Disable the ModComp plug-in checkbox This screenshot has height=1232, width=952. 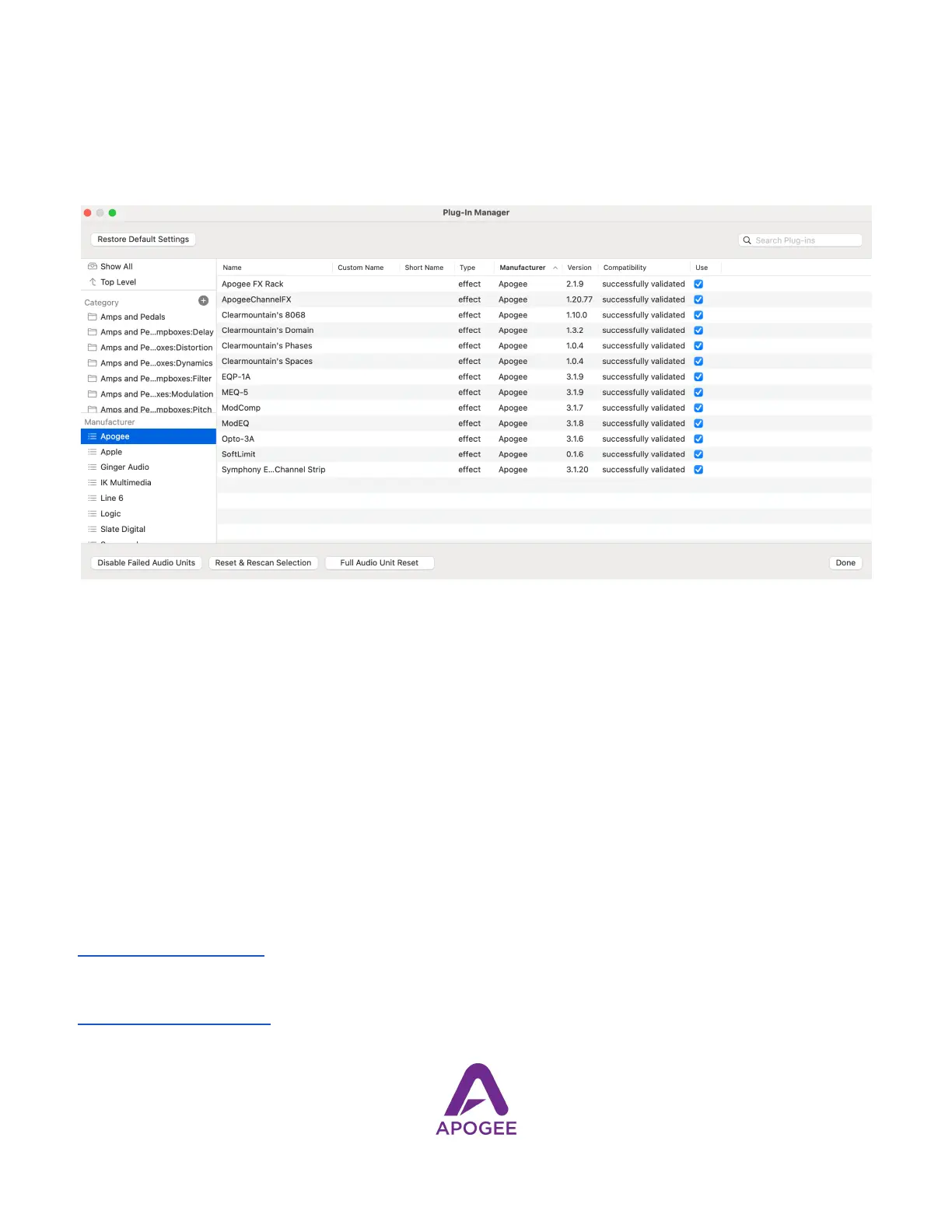(698, 408)
